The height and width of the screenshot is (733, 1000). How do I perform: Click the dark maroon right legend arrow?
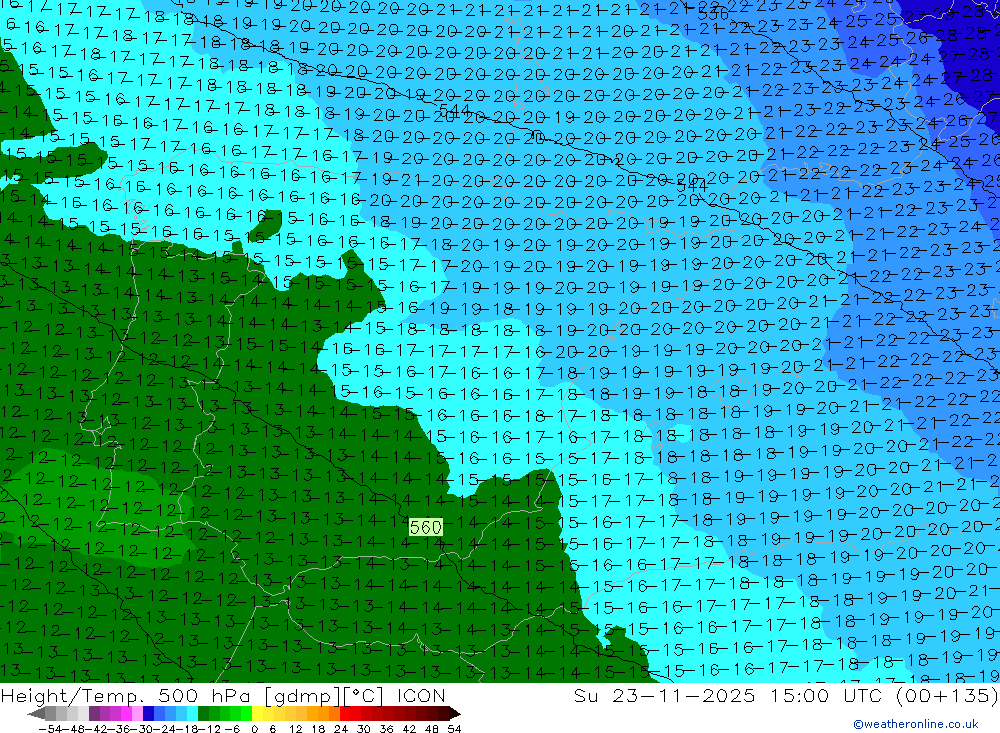click(455, 713)
